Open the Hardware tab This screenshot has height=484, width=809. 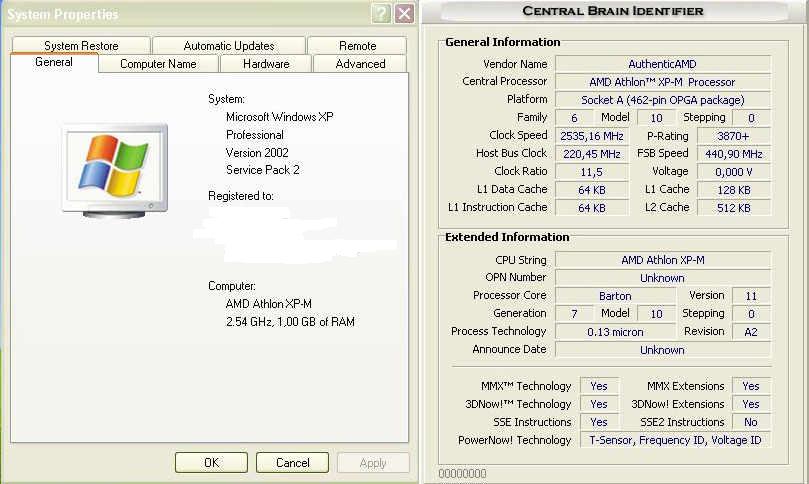click(266, 64)
